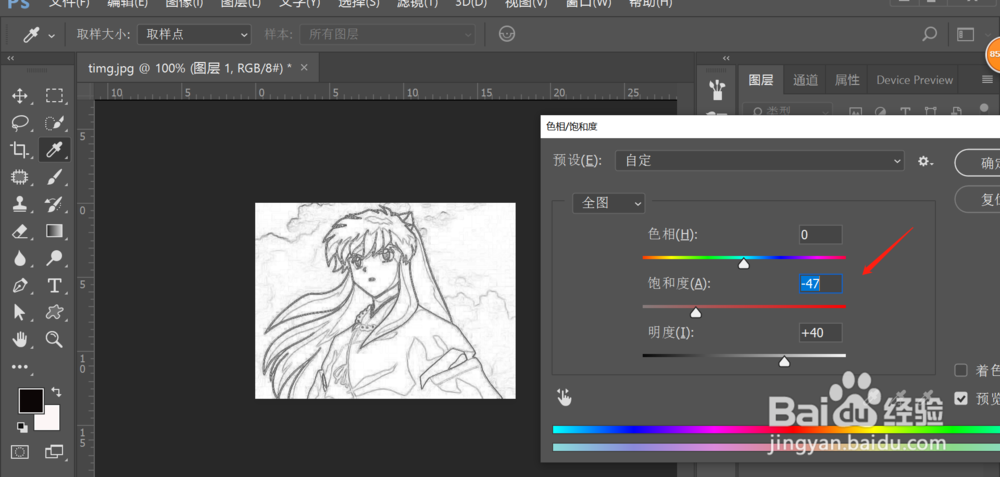This screenshot has height=477, width=1000.
Task: Switch to the Device Preview tab
Action: (915, 80)
